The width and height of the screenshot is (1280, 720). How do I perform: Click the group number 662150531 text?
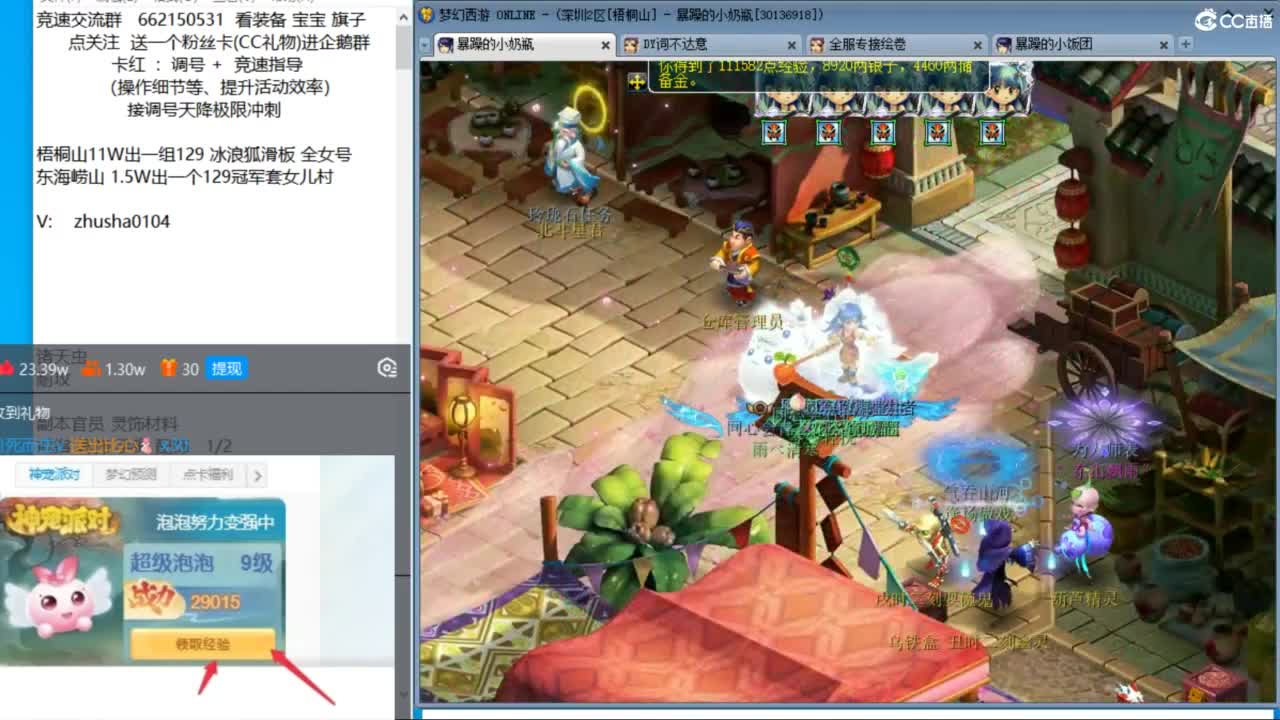tap(181, 19)
